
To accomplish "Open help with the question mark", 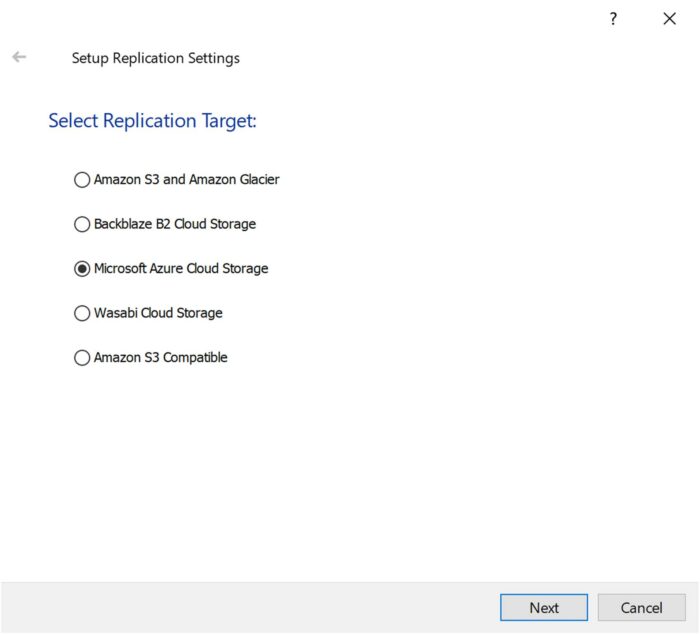I will (x=613, y=19).
